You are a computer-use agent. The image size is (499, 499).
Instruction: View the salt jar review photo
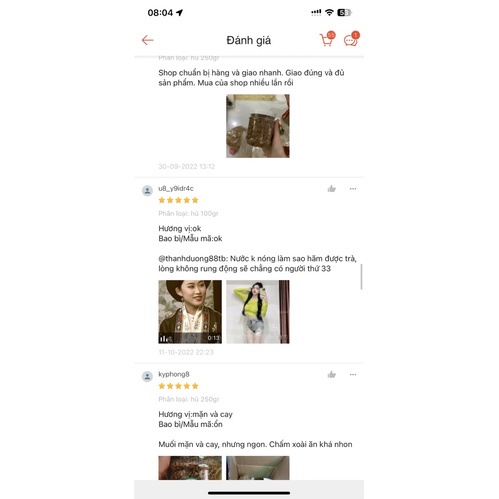(x=258, y=126)
